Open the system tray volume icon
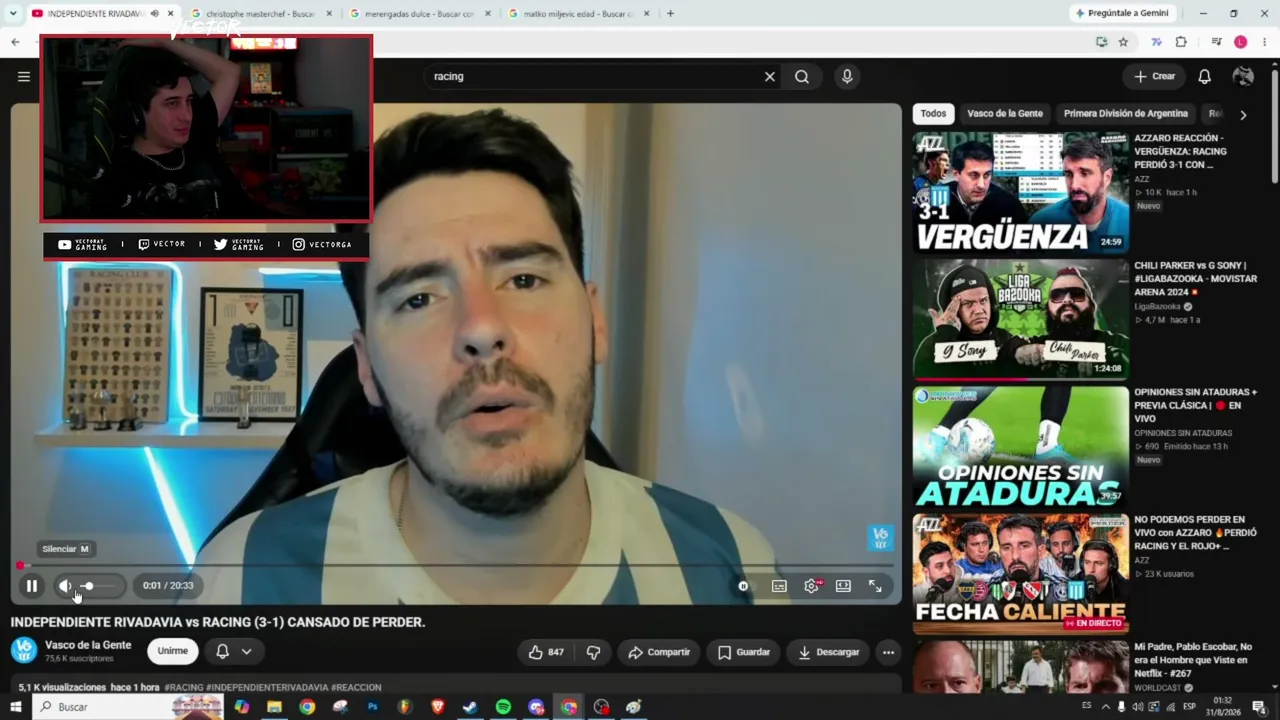This screenshot has width=1280, height=720. pos(1138,707)
